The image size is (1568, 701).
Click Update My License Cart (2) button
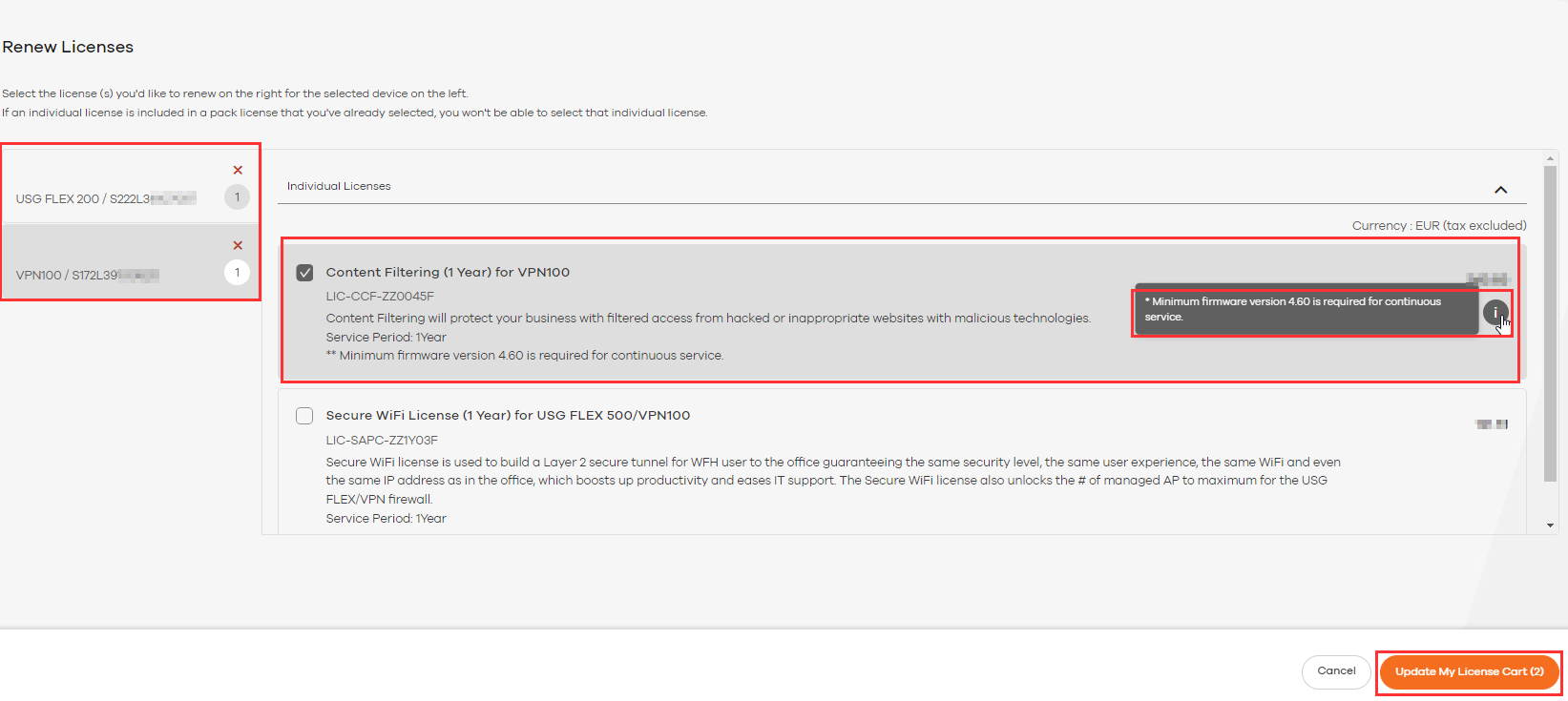(x=1469, y=671)
